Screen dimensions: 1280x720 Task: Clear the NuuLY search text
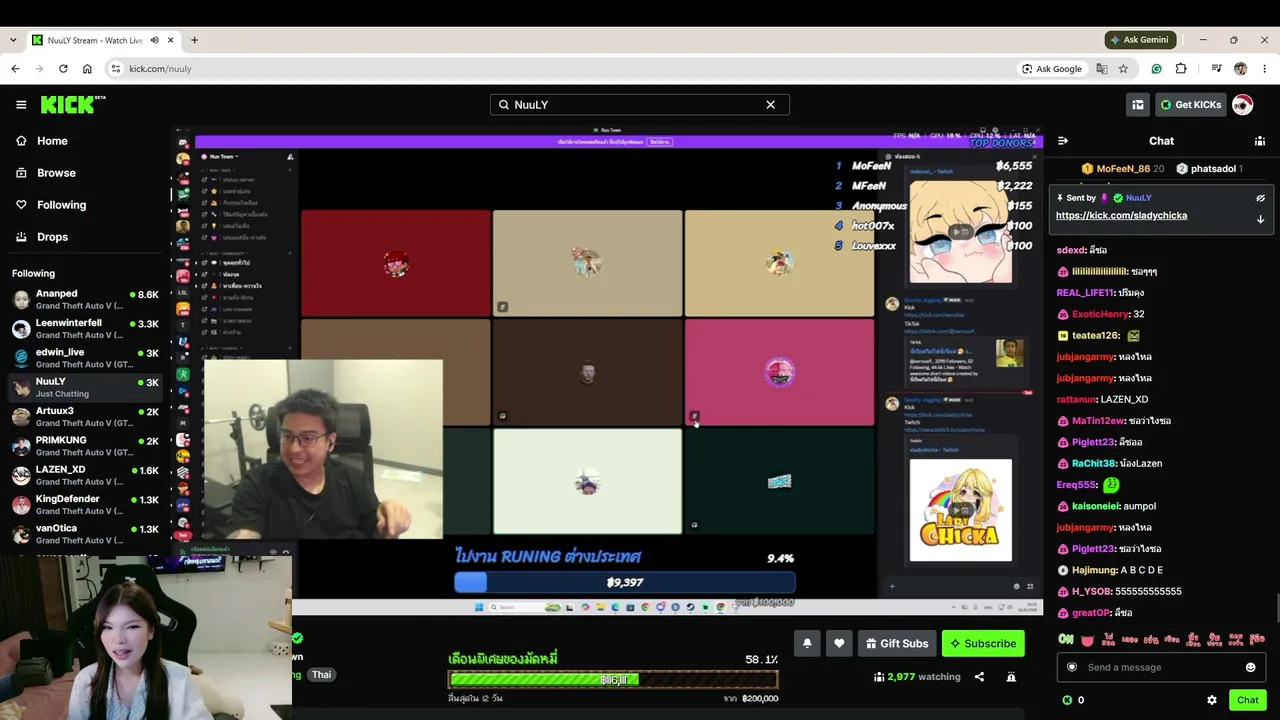click(770, 104)
